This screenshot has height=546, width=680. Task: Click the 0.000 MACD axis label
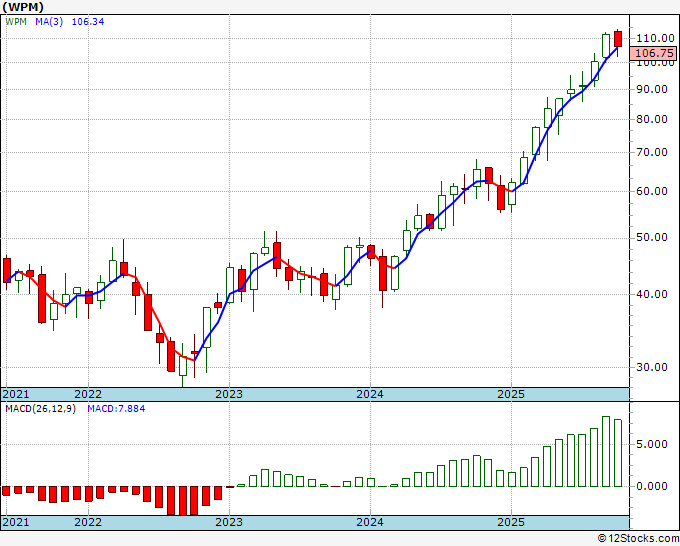pyautogui.click(x=652, y=486)
